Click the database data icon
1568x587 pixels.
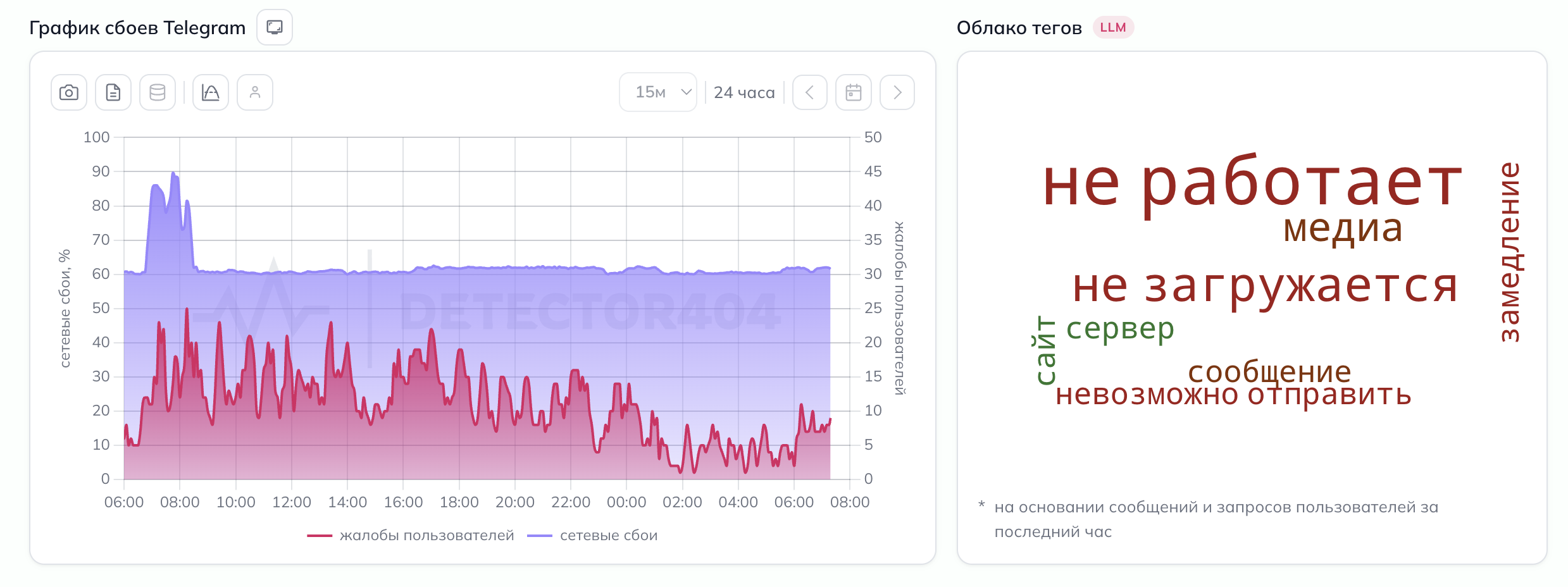click(x=158, y=93)
